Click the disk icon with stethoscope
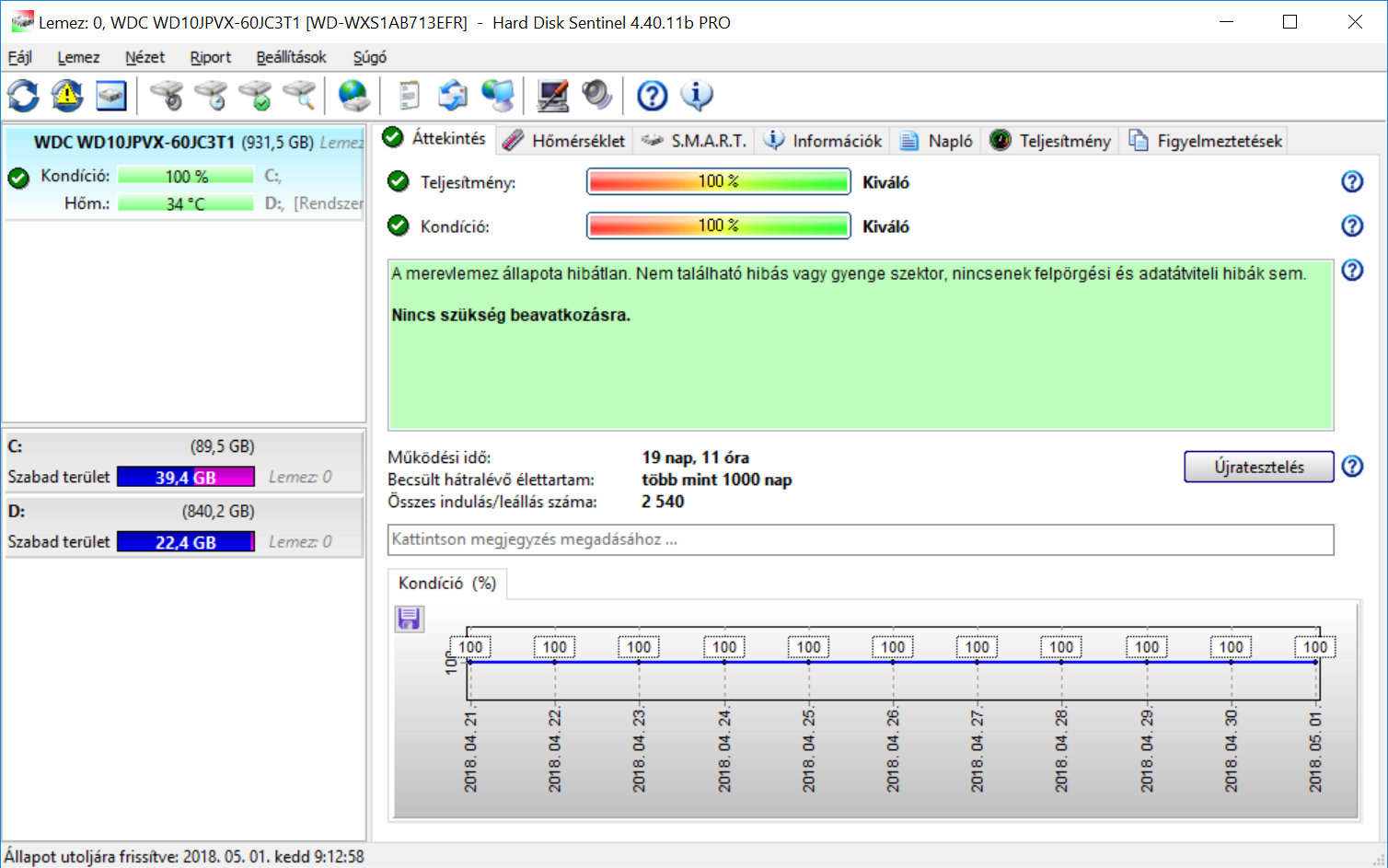The image size is (1388, 868). (167, 95)
